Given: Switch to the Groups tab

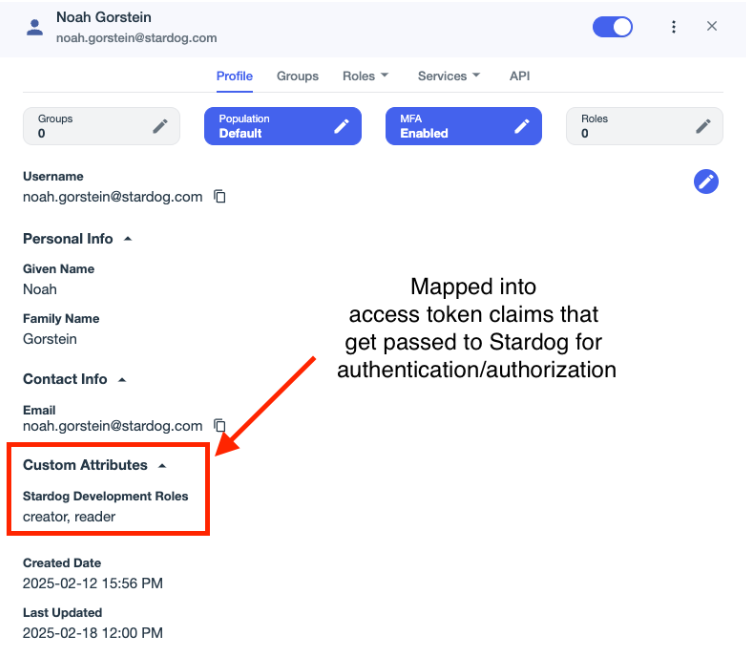Looking at the screenshot, I should pos(298,76).
